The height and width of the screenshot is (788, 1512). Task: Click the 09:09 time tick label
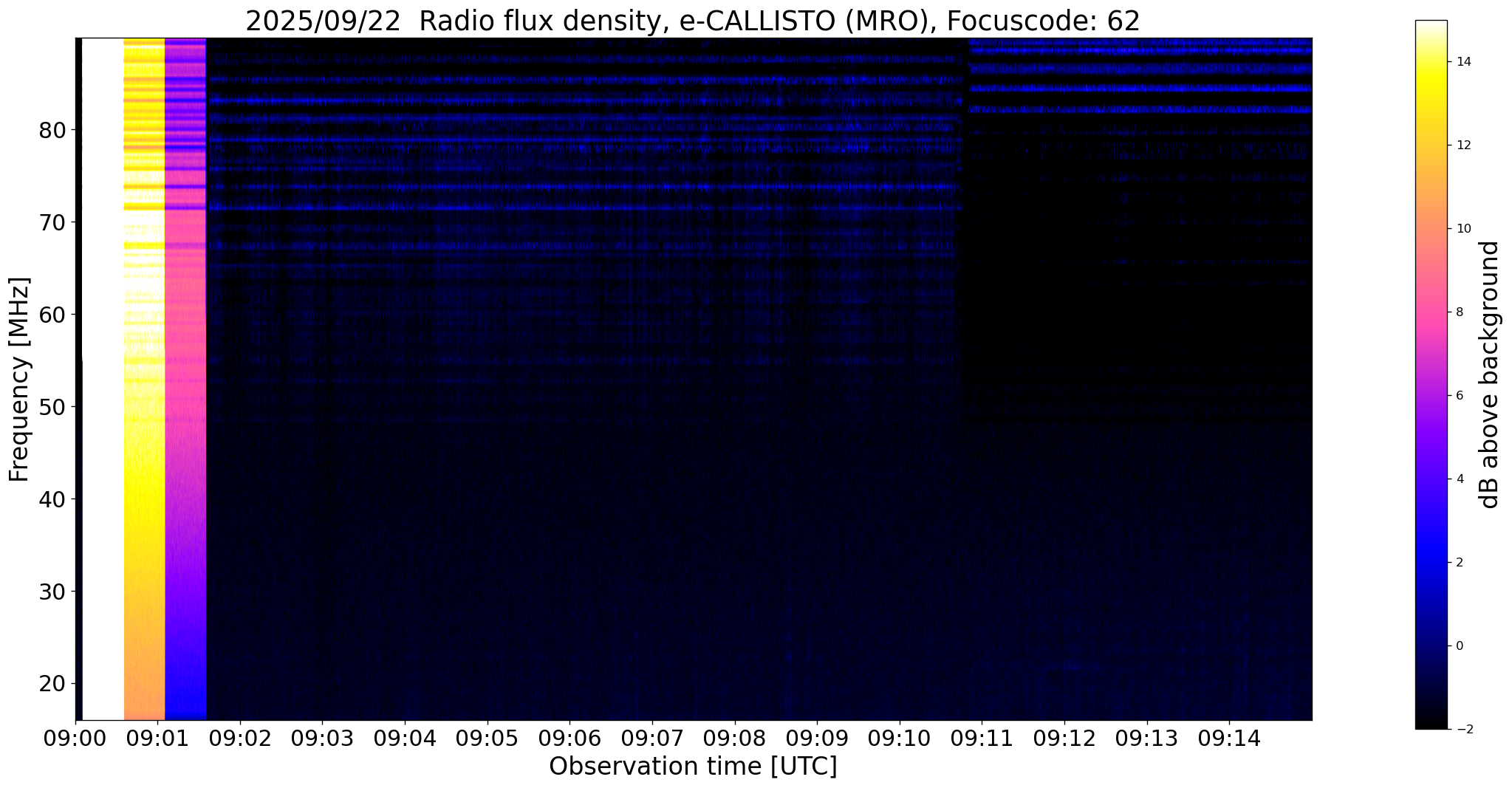click(x=817, y=738)
